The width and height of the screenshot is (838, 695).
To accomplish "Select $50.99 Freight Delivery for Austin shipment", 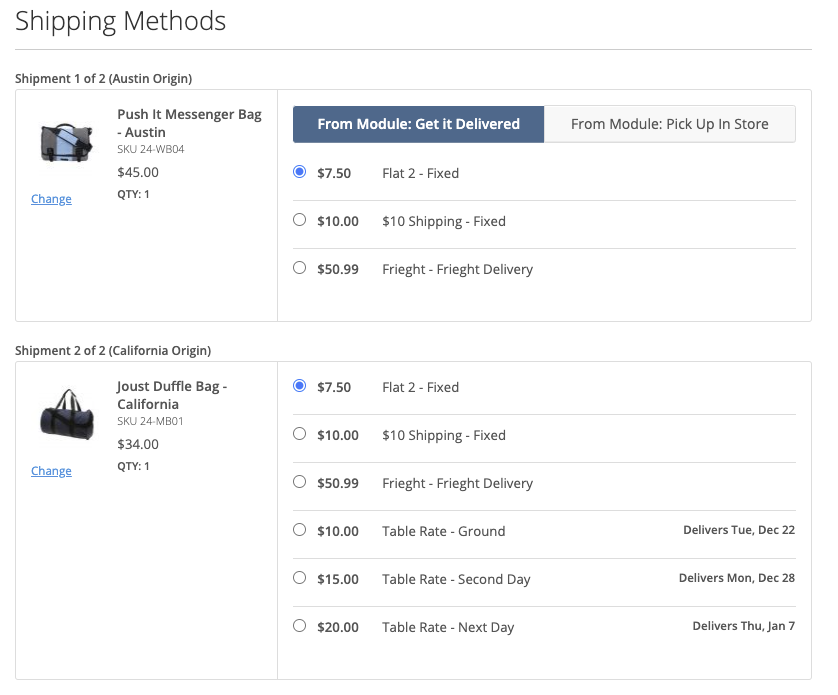I will click(x=300, y=268).
